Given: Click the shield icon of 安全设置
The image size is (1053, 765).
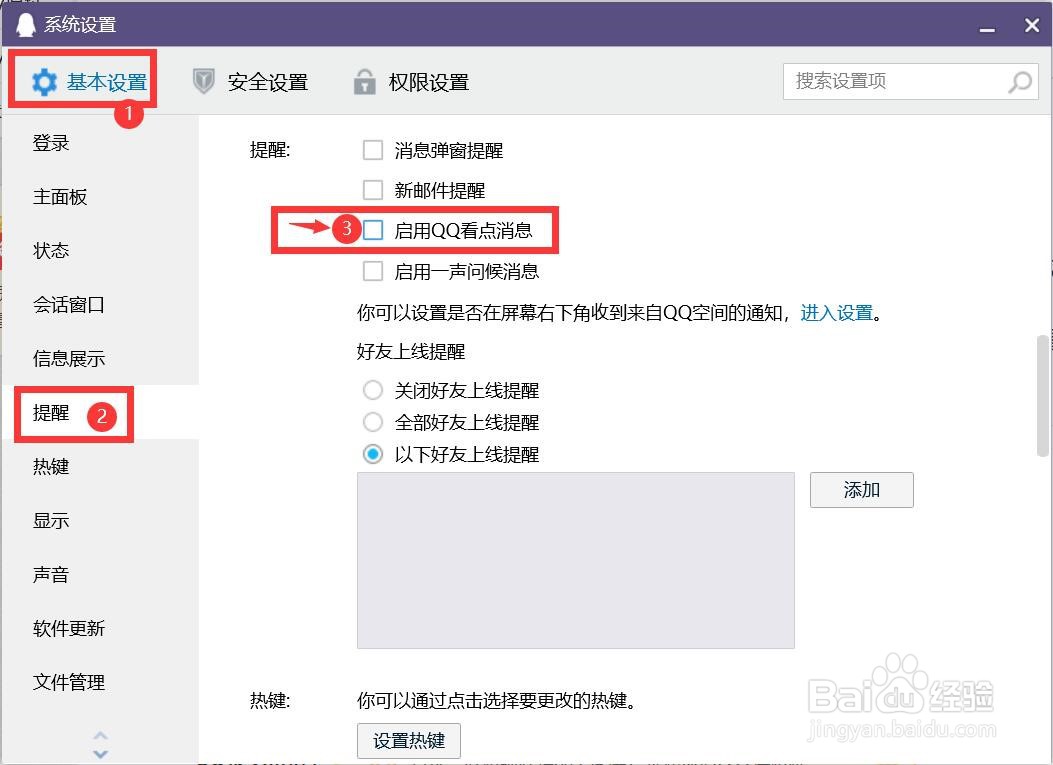Looking at the screenshot, I should pos(203,82).
